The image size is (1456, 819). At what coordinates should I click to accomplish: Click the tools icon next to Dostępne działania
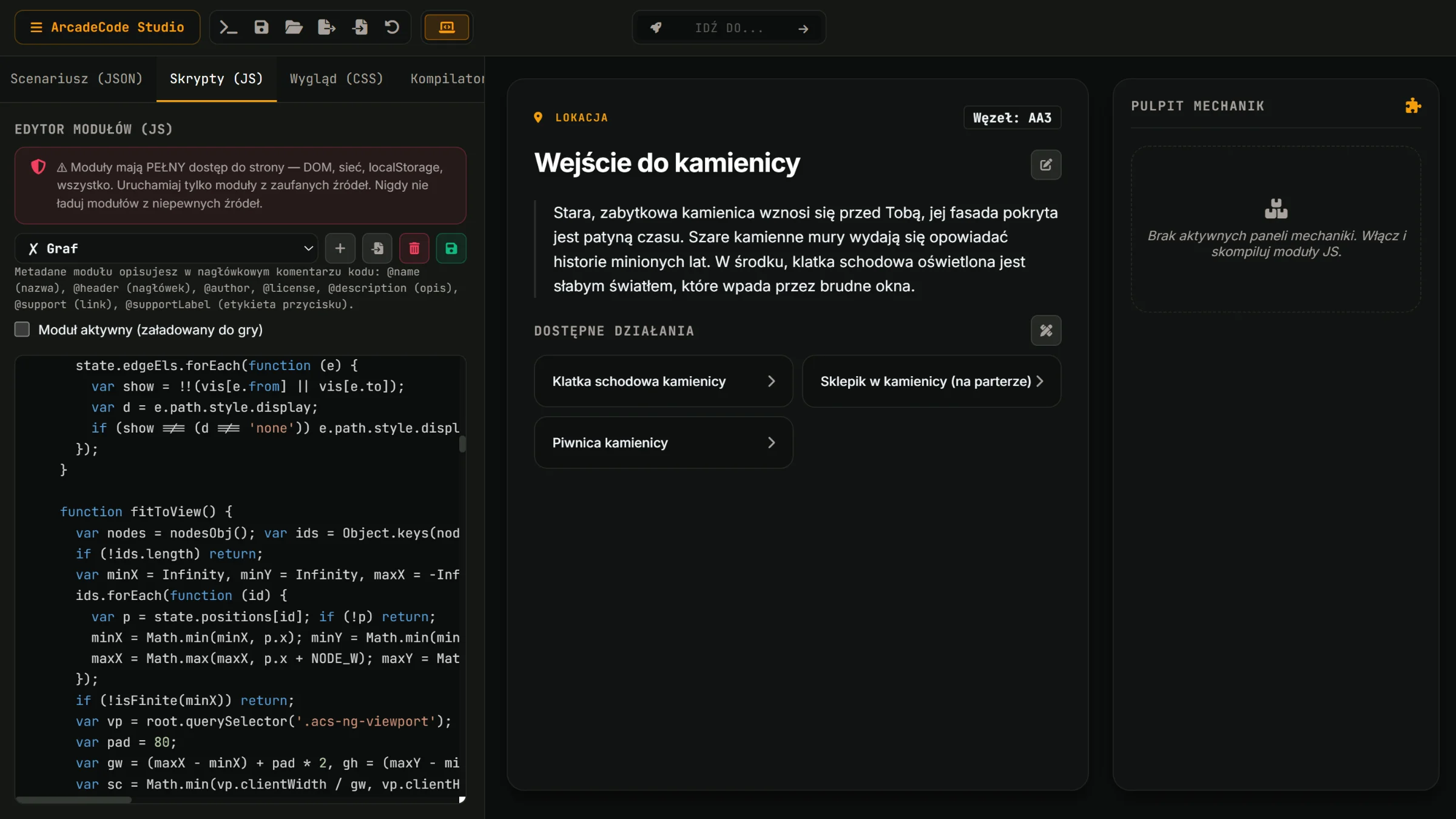click(x=1046, y=331)
